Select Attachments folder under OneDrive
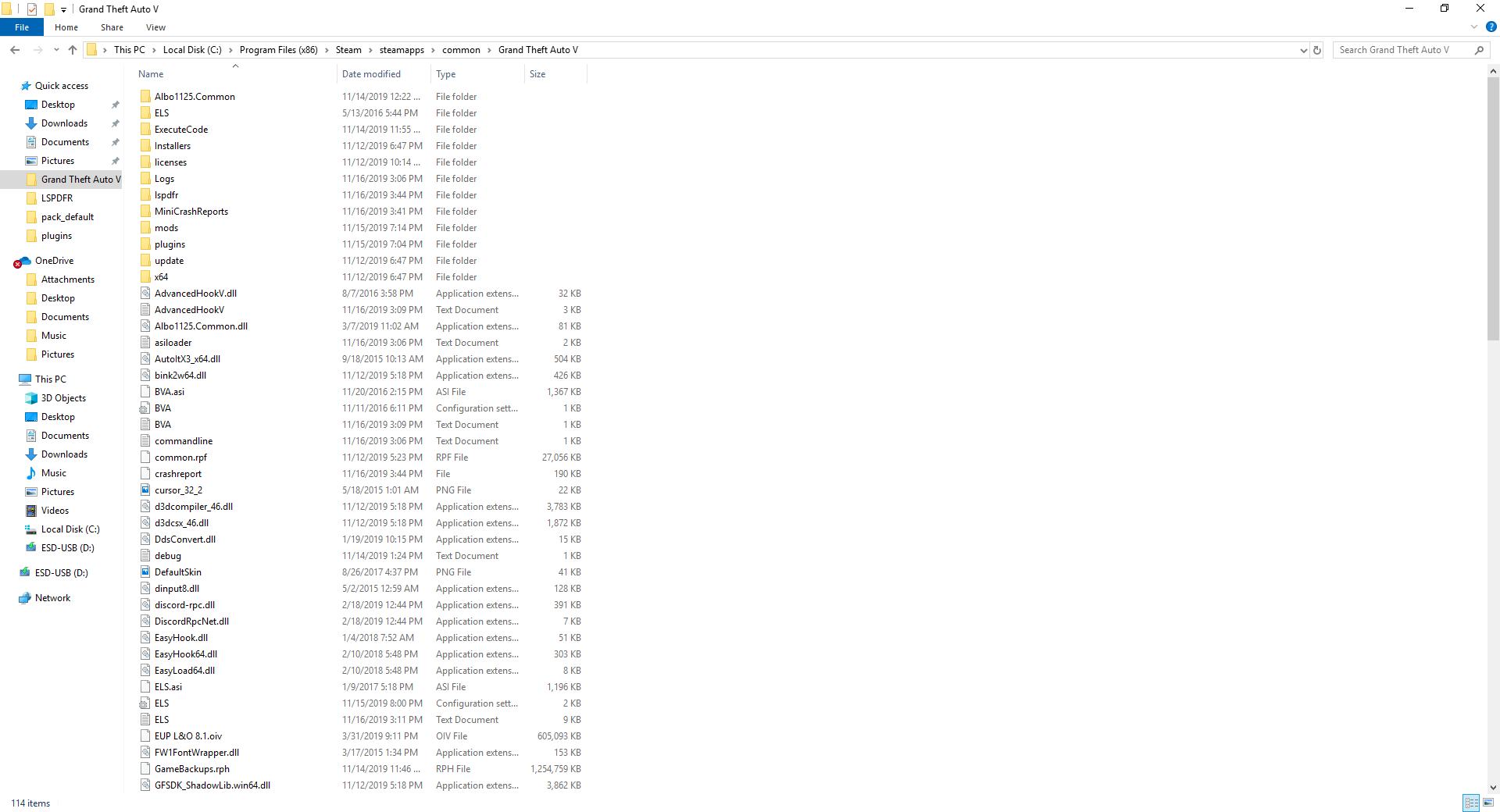The image size is (1500, 812). pos(68,280)
